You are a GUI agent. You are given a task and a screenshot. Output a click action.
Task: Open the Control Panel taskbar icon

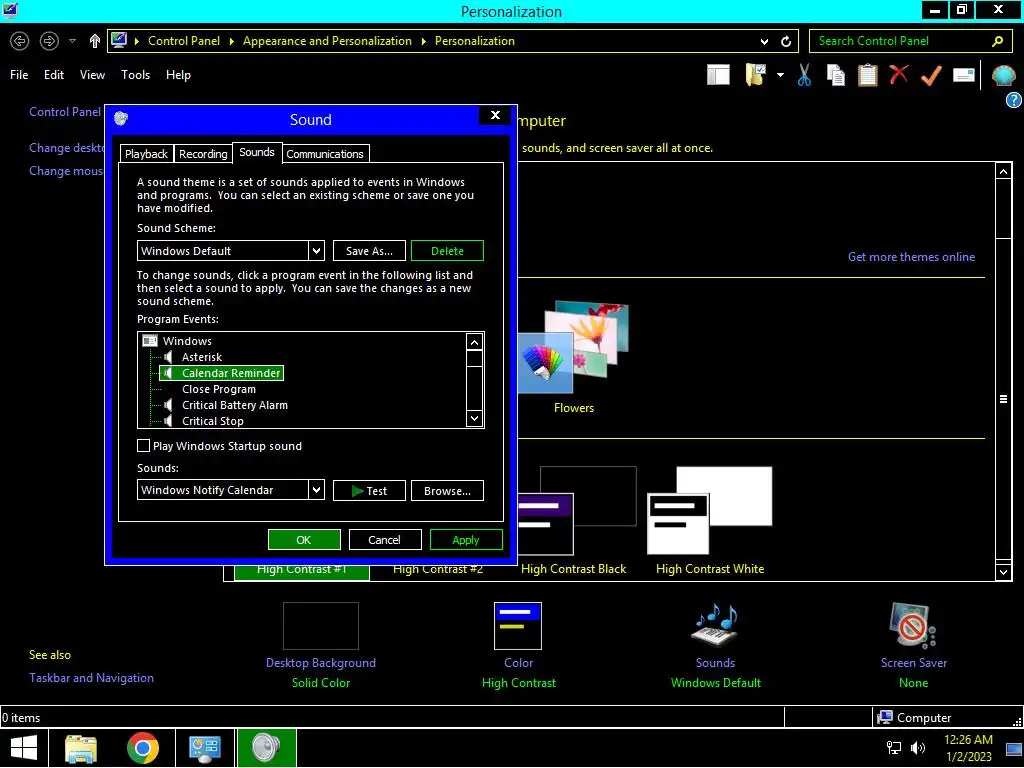pos(205,748)
